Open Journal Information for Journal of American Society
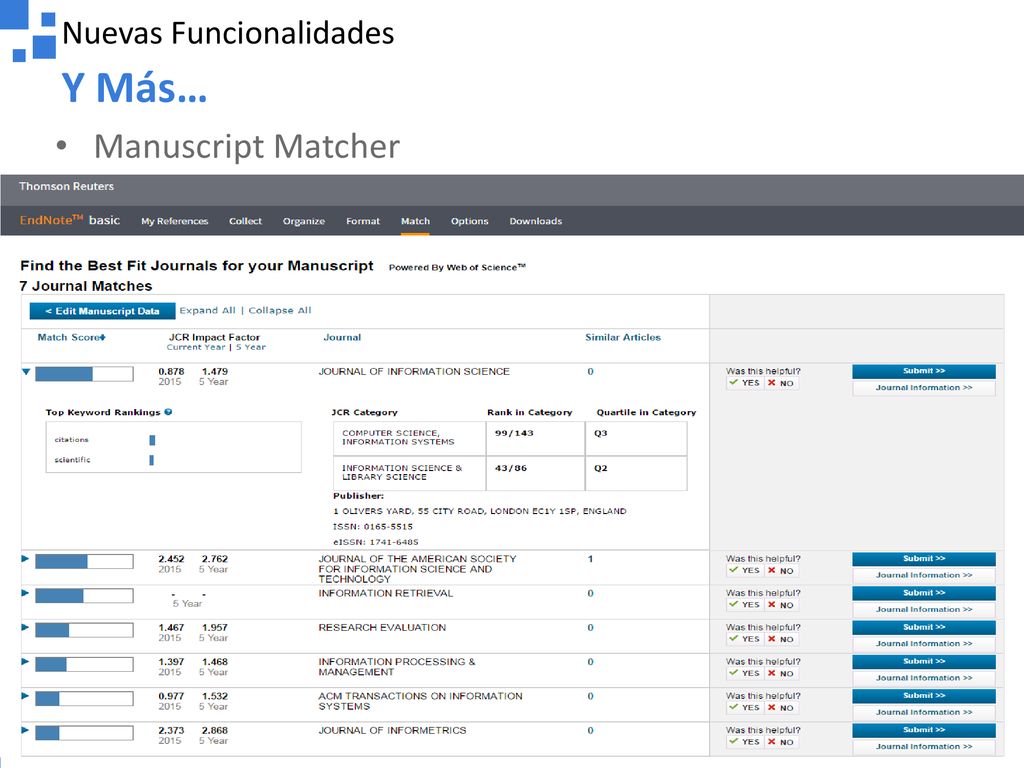Screen dimensions: 1024x768 pyautogui.click(x=923, y=575)
